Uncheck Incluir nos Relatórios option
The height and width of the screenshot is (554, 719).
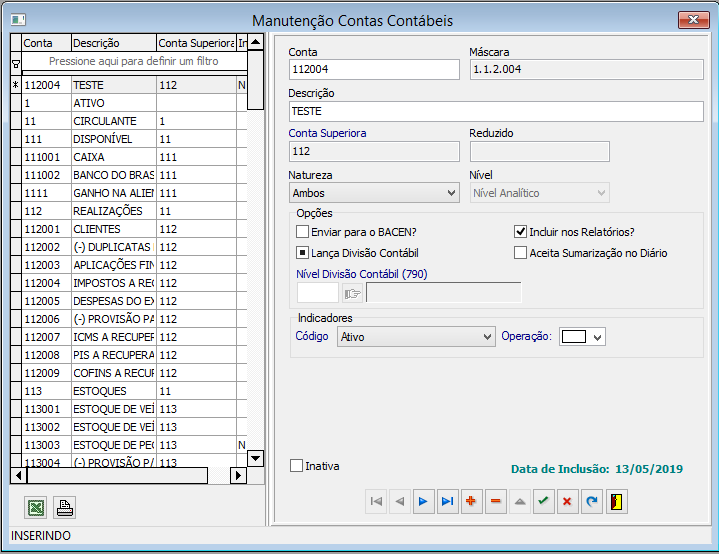pos(520,231)
